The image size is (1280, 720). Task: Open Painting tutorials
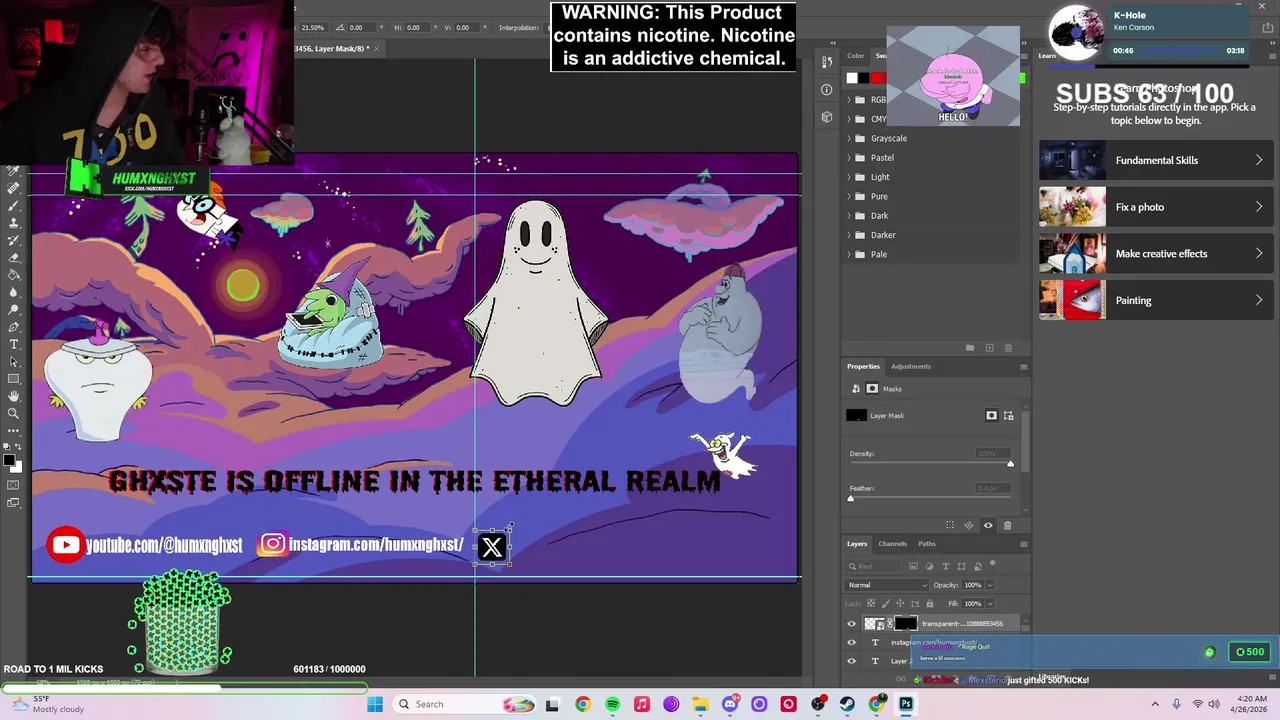click(x=1155, y=300)
